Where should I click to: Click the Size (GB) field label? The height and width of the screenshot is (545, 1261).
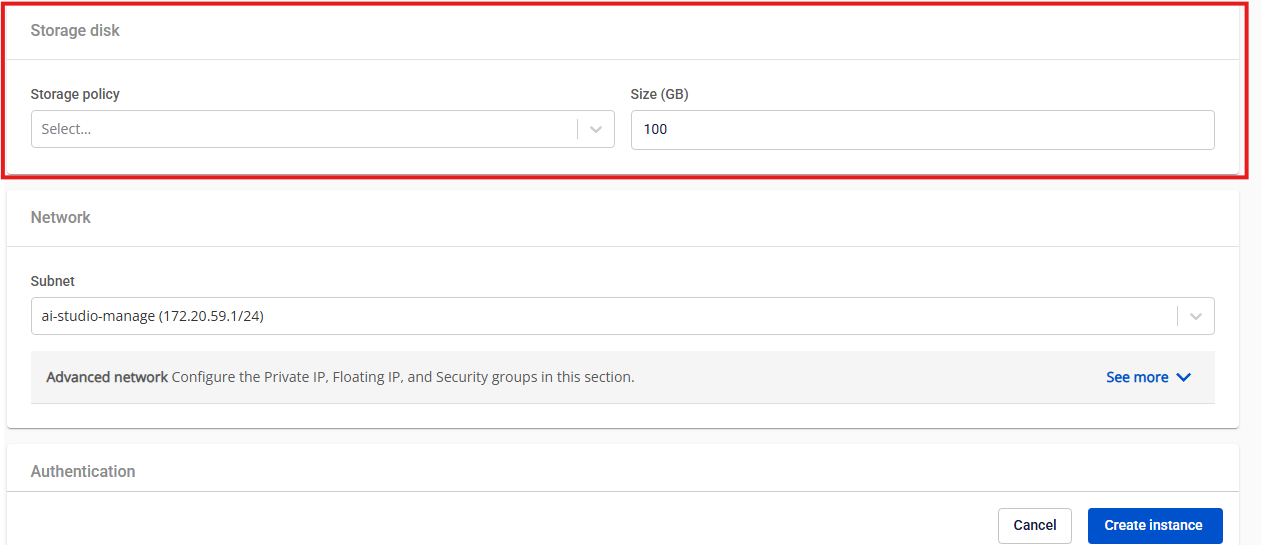[x=659, y=94]
